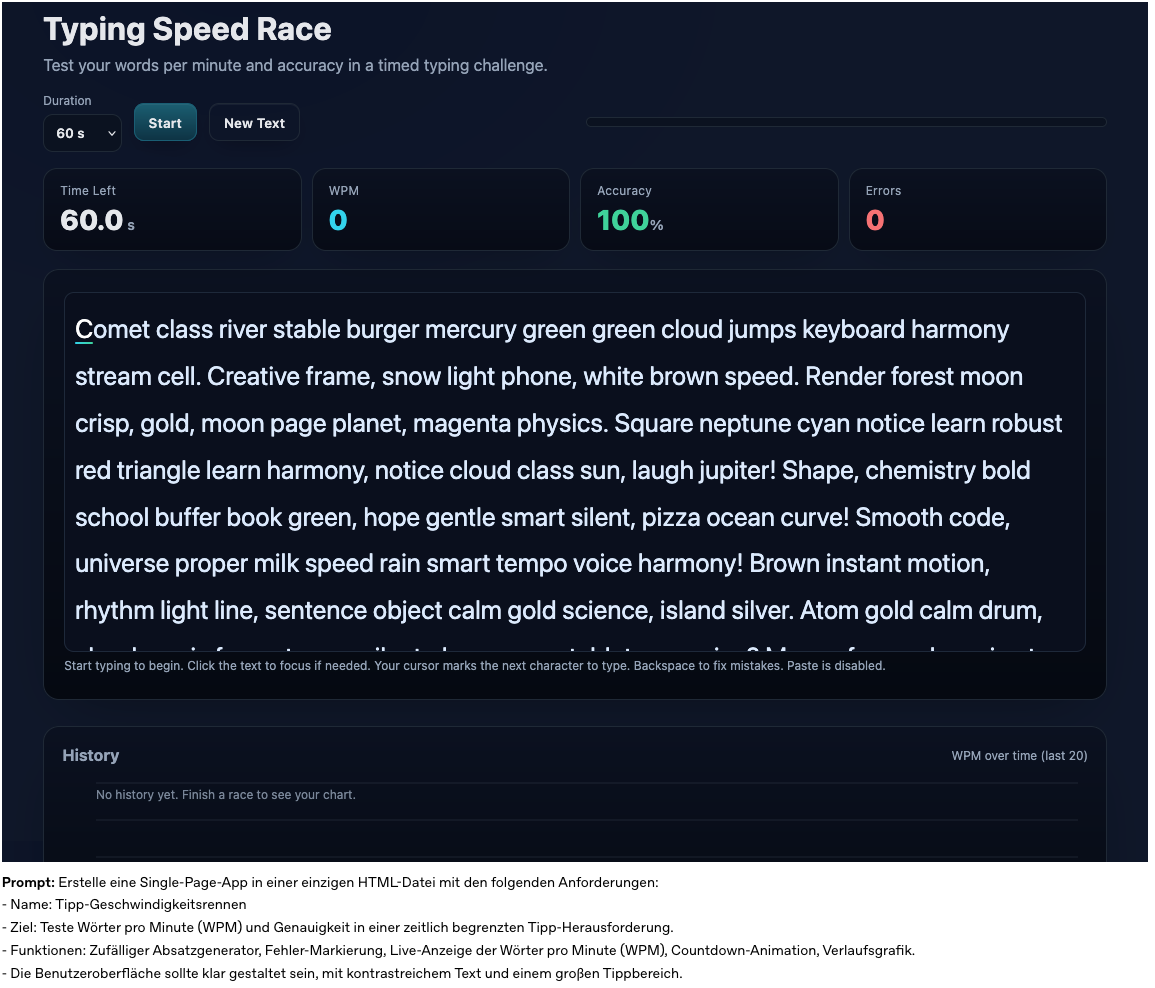Click the 'Start typing to begin' hint text
This screenshot has width=1155, height=988.
[x=474, y=666]
